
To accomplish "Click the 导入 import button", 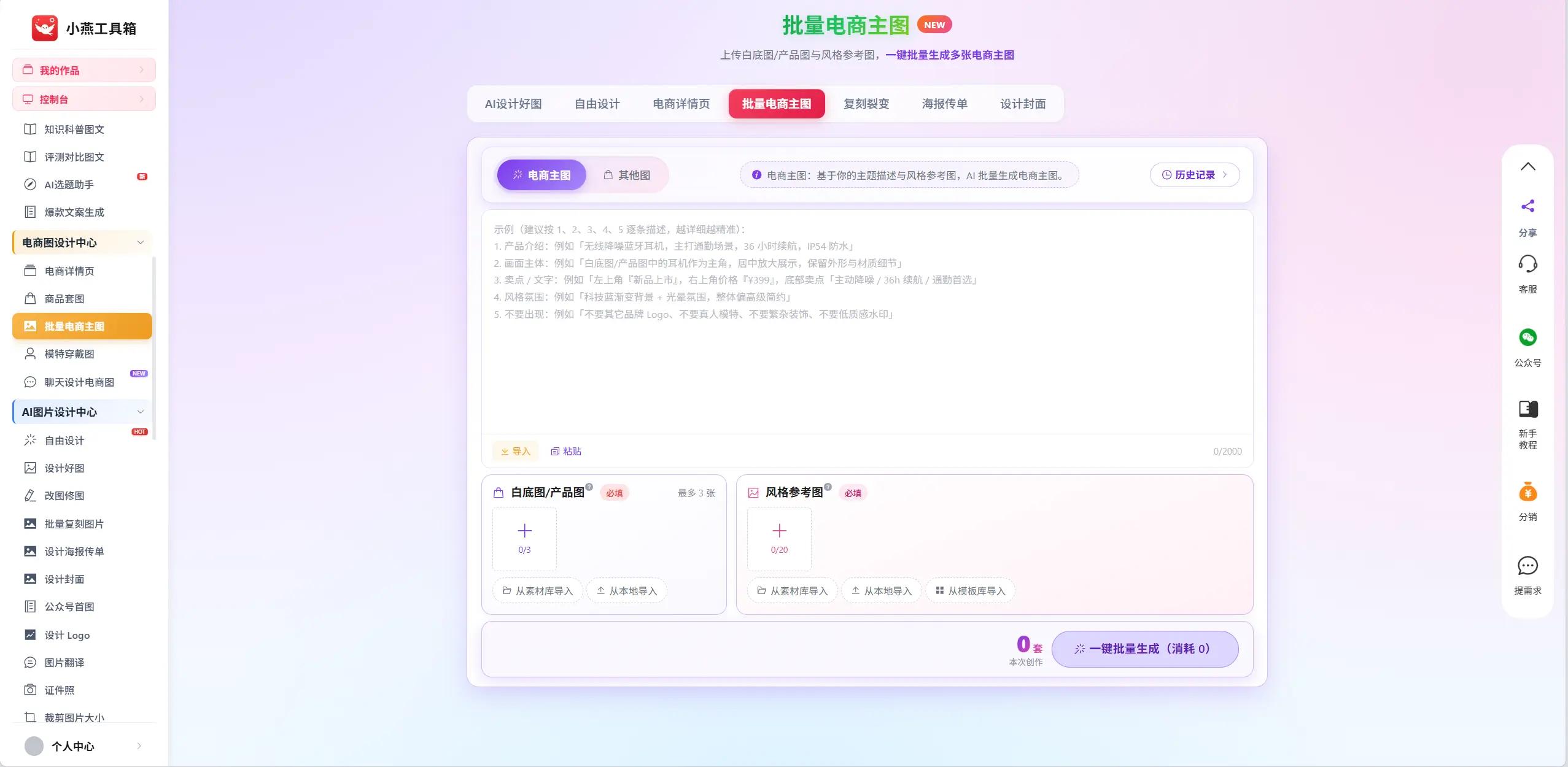I will (515, 452).
